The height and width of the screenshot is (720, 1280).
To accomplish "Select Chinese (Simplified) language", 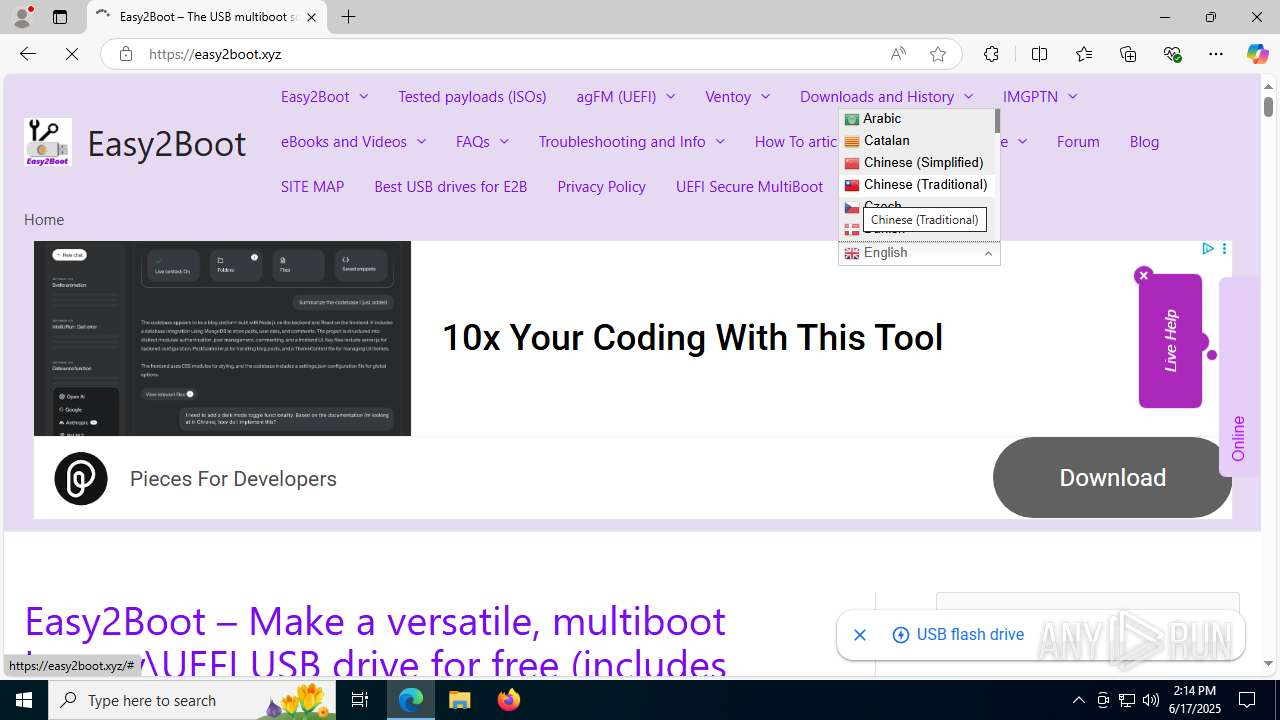I will pyautogui.click(x=916, y=163).
